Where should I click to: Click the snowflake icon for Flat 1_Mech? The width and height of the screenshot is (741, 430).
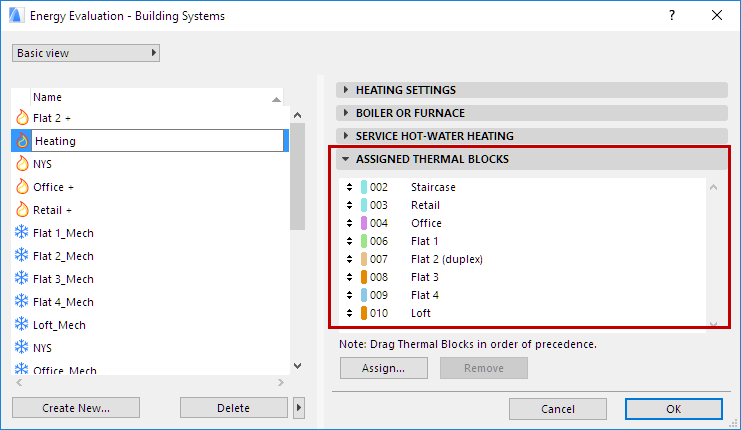pos(22,233)
